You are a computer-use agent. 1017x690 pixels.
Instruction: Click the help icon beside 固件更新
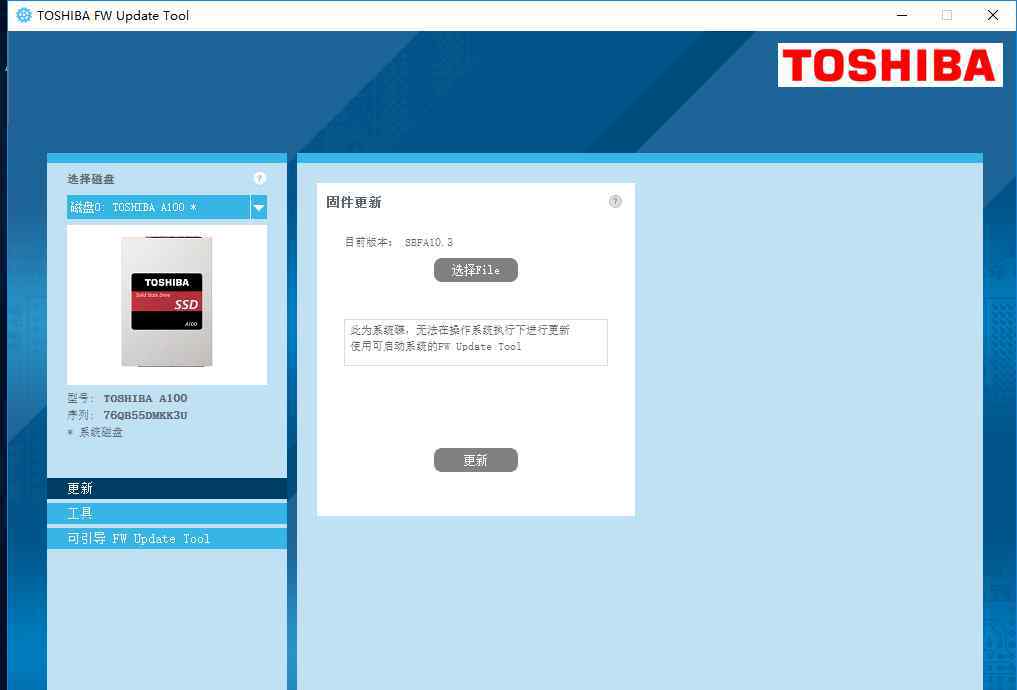(x=615, y=202)
